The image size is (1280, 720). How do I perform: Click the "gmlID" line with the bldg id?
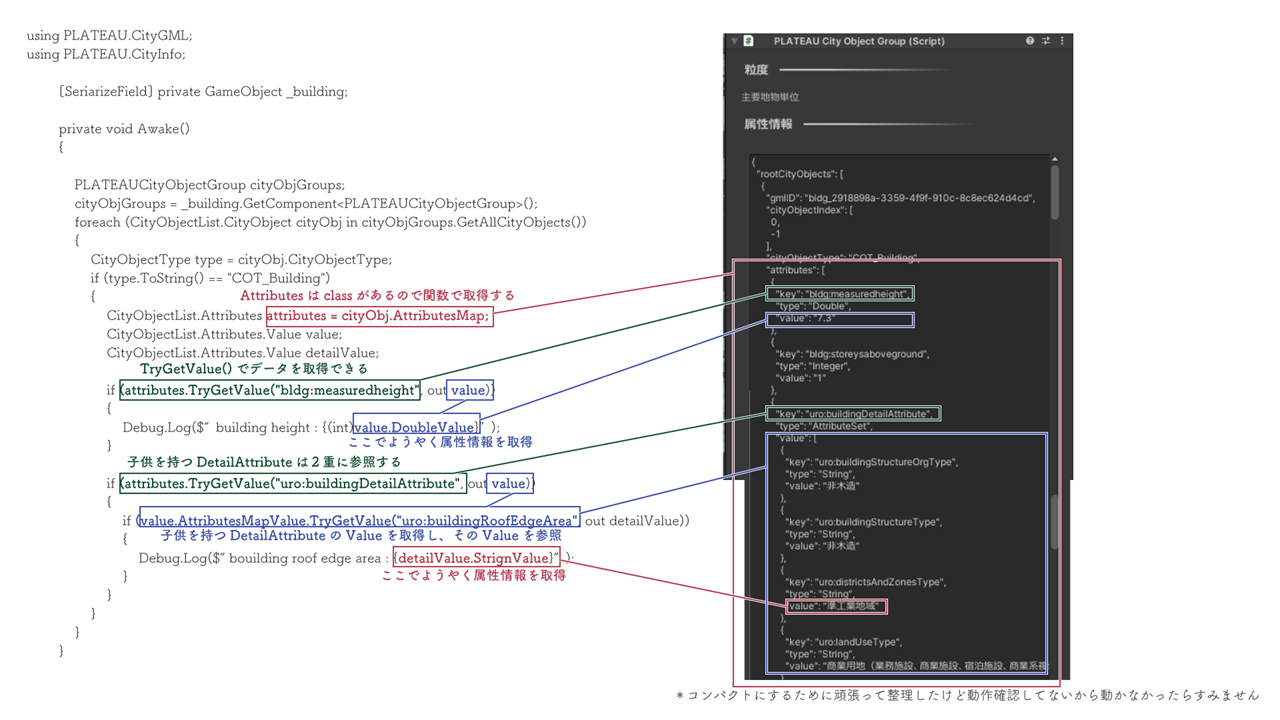pos(899,198)
